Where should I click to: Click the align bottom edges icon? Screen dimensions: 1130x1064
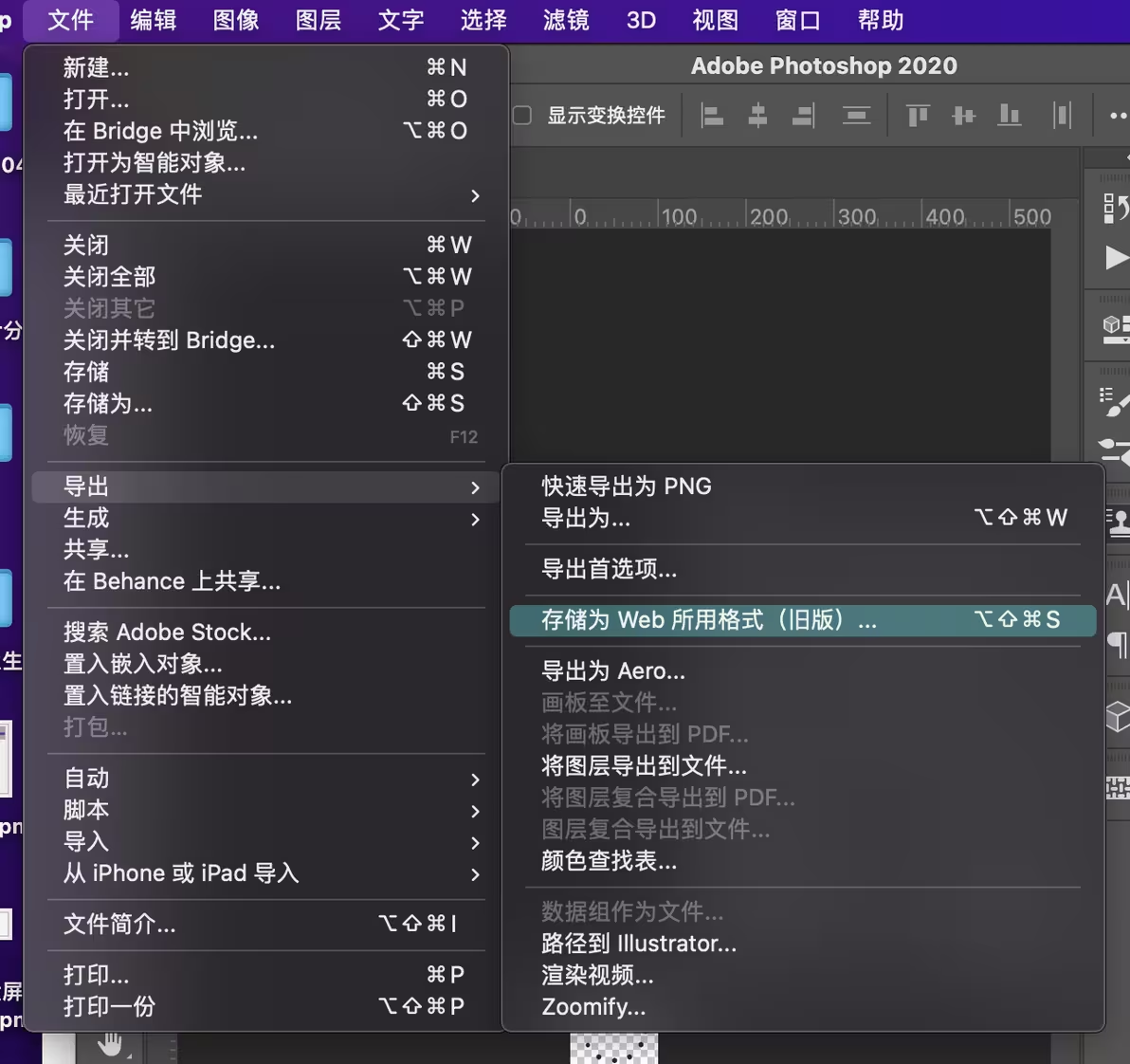point(1010,116)
